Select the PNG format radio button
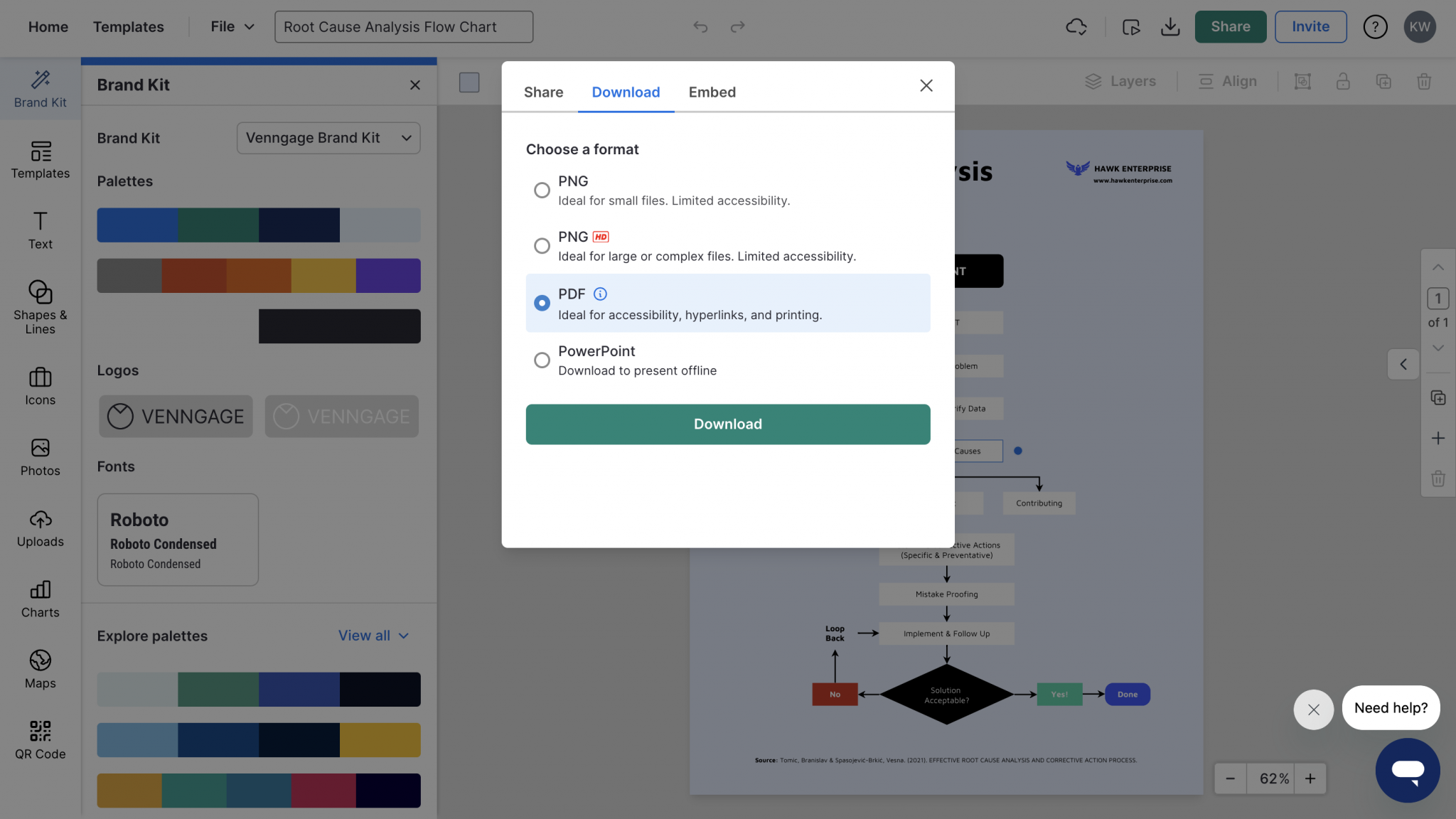Image resolution: width=1456 pixels, height=819 pixels. click(542, 190)
